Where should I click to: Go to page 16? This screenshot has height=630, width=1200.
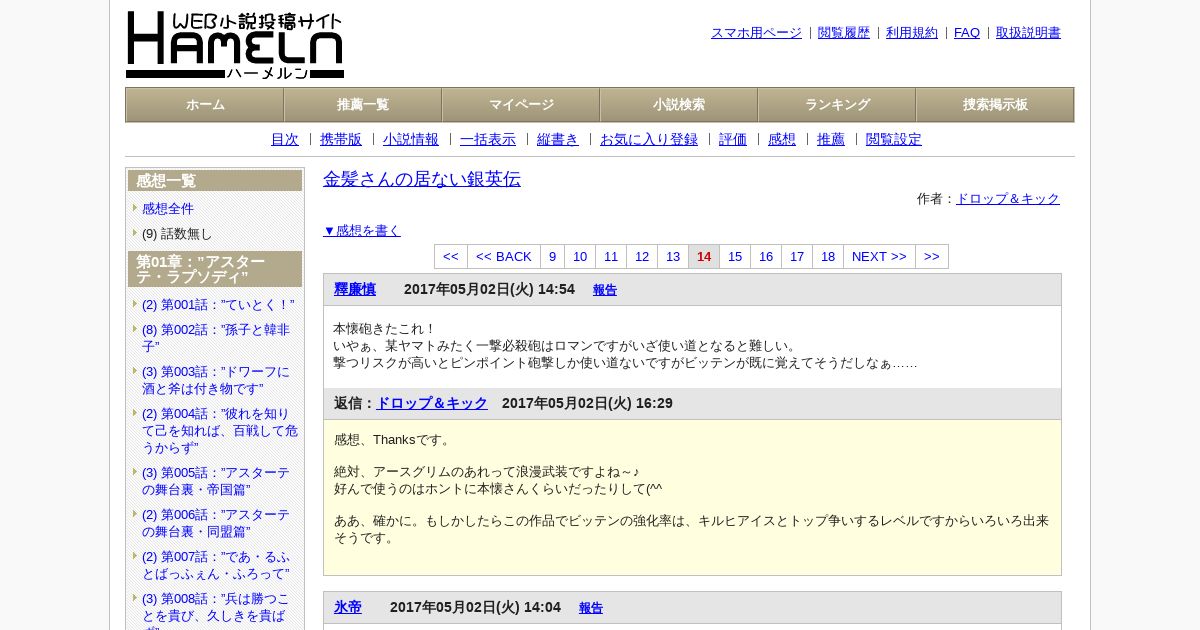pyautogui.click(x=766, y=257)
